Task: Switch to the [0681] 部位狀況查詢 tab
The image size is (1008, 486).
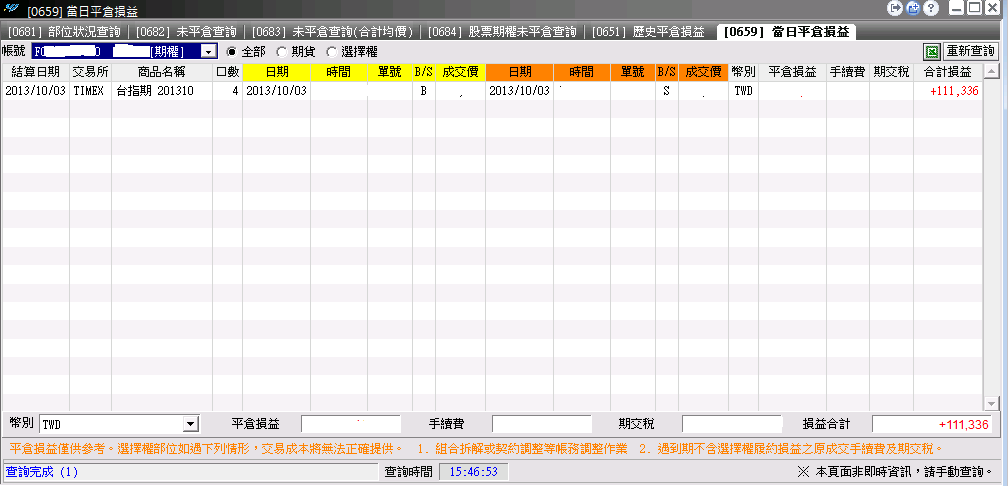Action: coord(64,32)
